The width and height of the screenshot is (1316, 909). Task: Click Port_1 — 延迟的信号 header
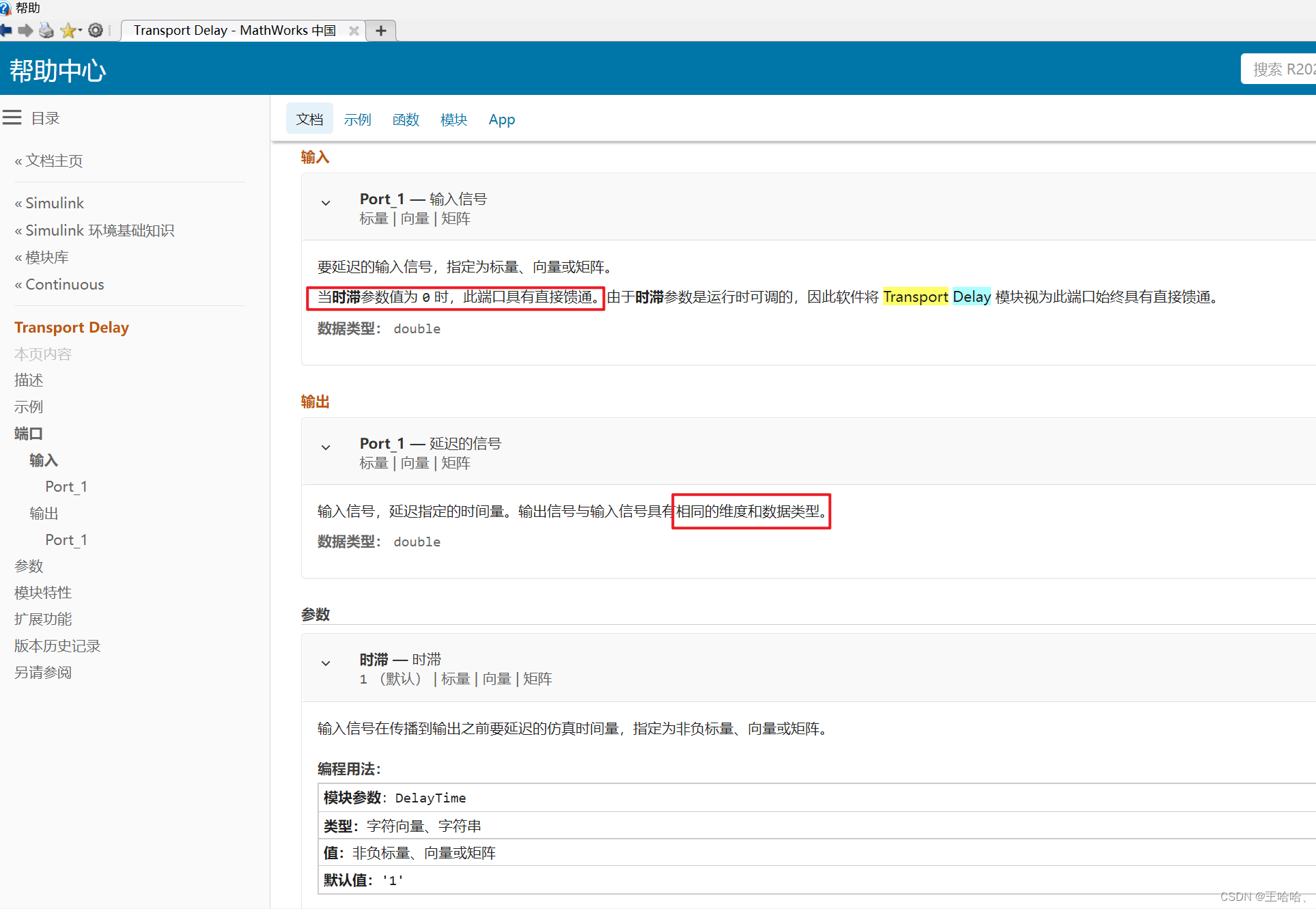coord(430,443)
